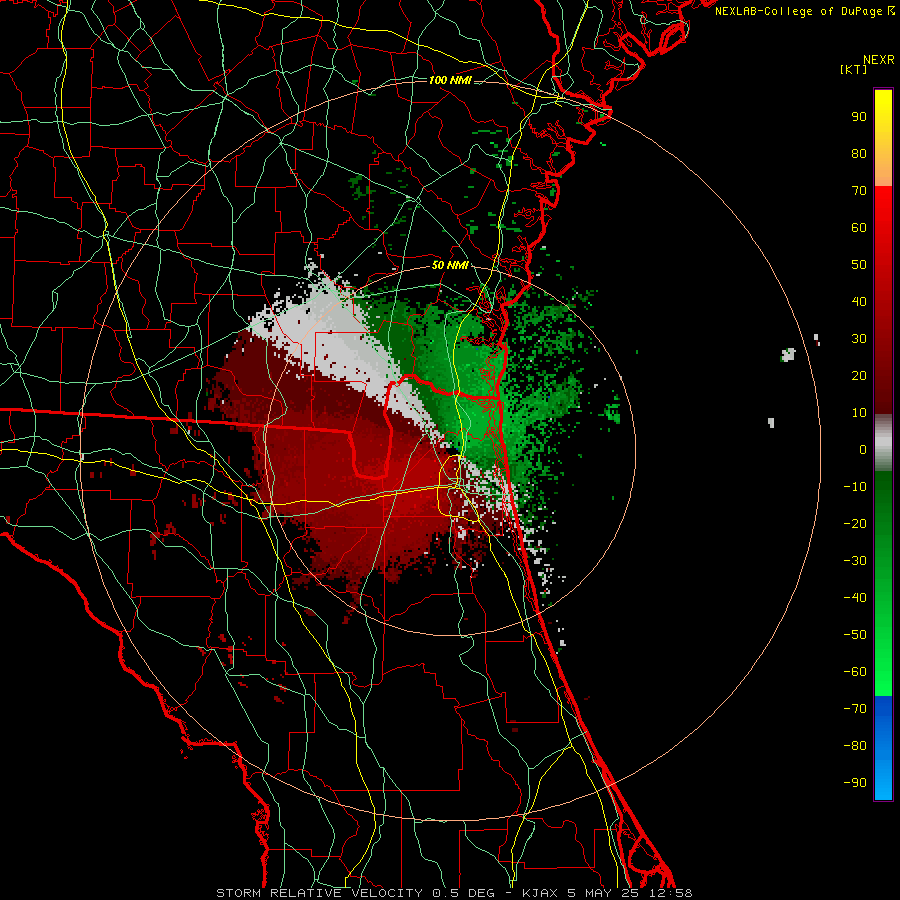Click the 40 value on the velocity scale
900x900 pixels.
point(859,301)
